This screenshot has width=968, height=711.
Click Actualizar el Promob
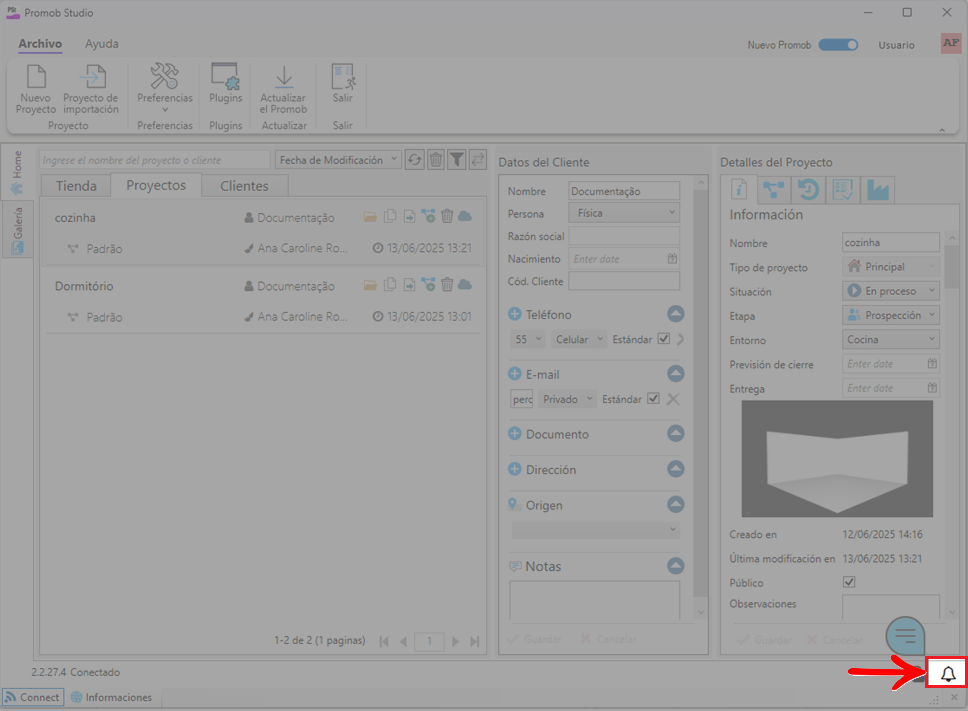(283, 89)
